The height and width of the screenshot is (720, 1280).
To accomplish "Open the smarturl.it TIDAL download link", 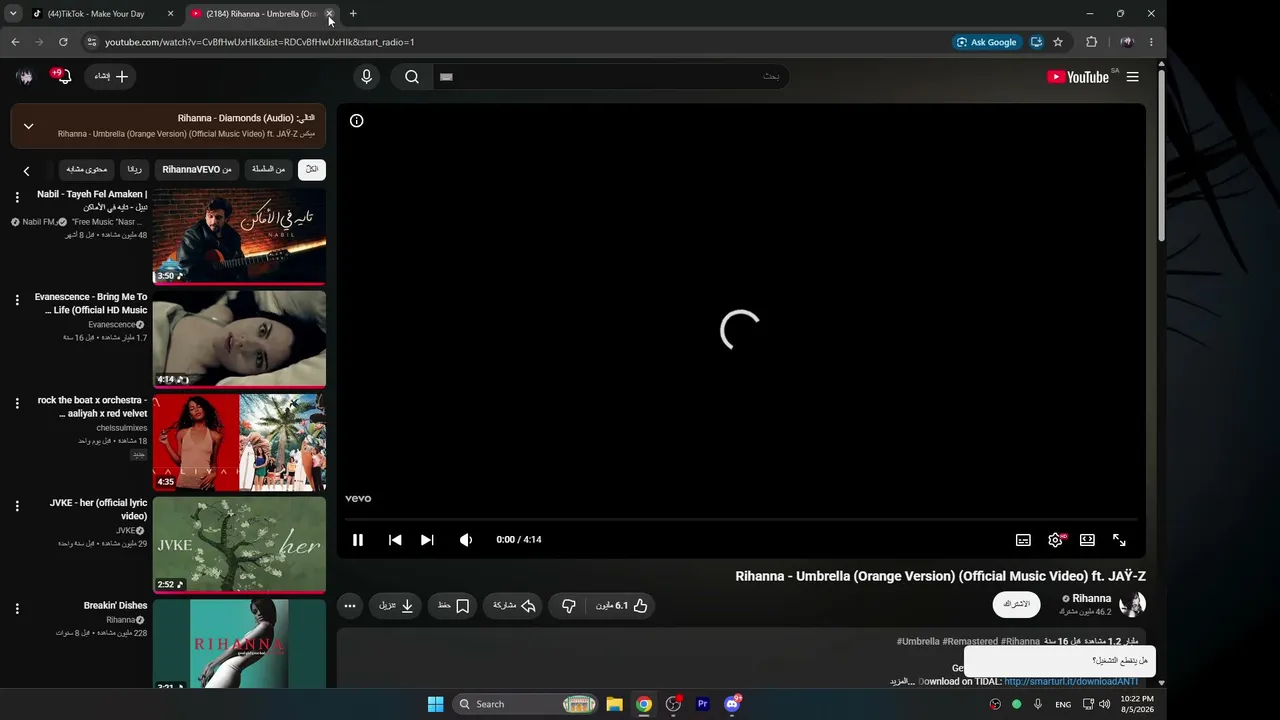I will (1071, 682).
